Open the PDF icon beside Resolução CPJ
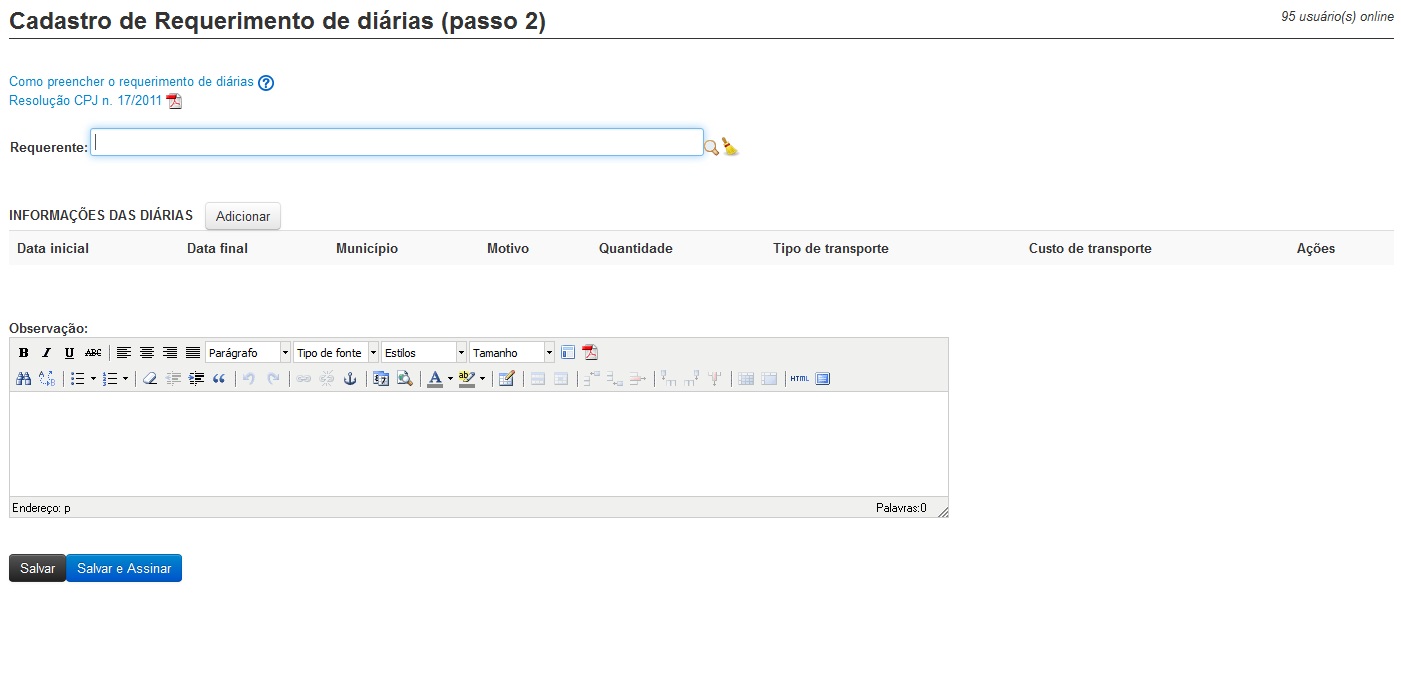 pos(174,101)
